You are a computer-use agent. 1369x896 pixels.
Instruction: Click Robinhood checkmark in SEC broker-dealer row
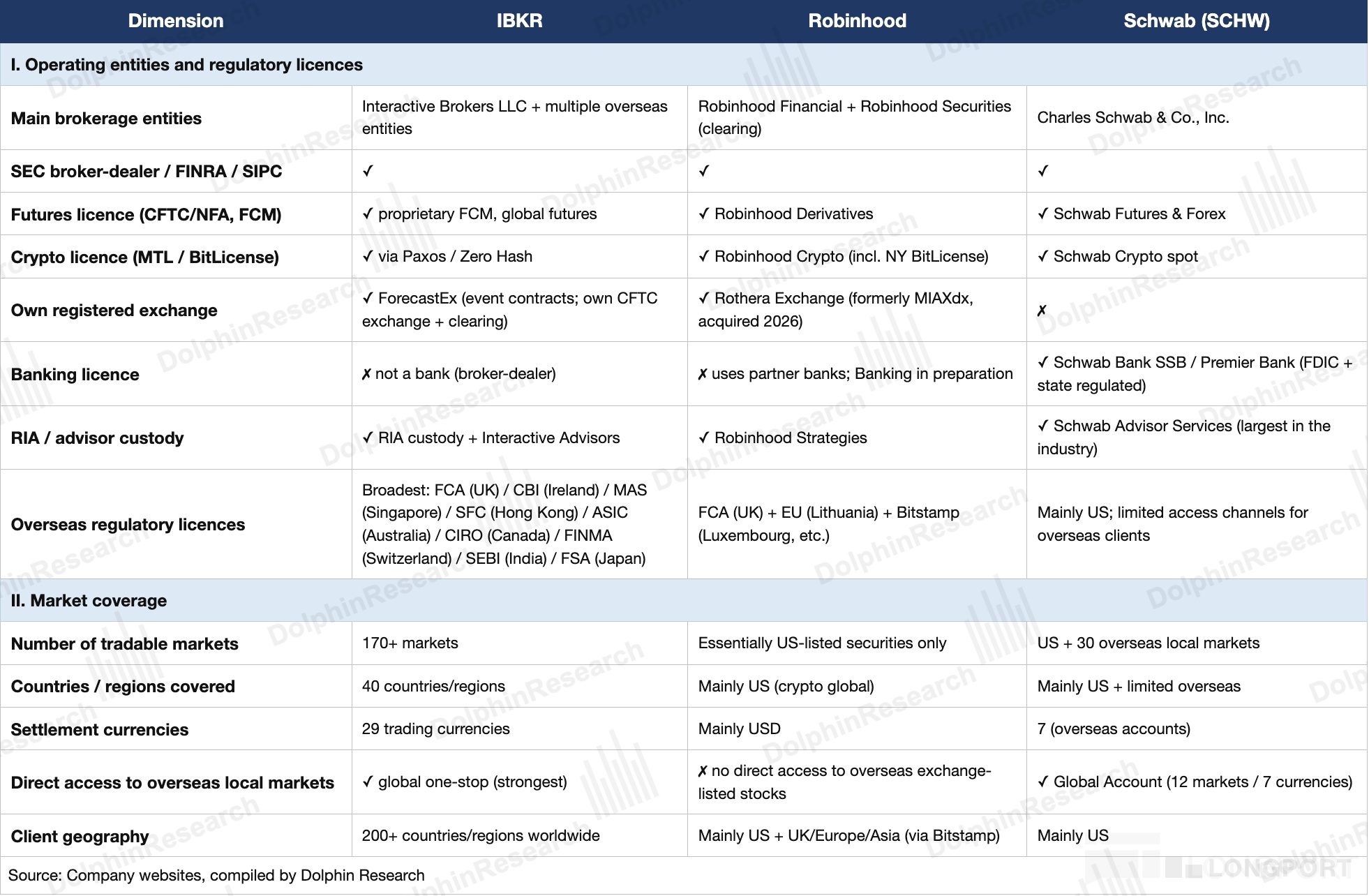(704, 171)
